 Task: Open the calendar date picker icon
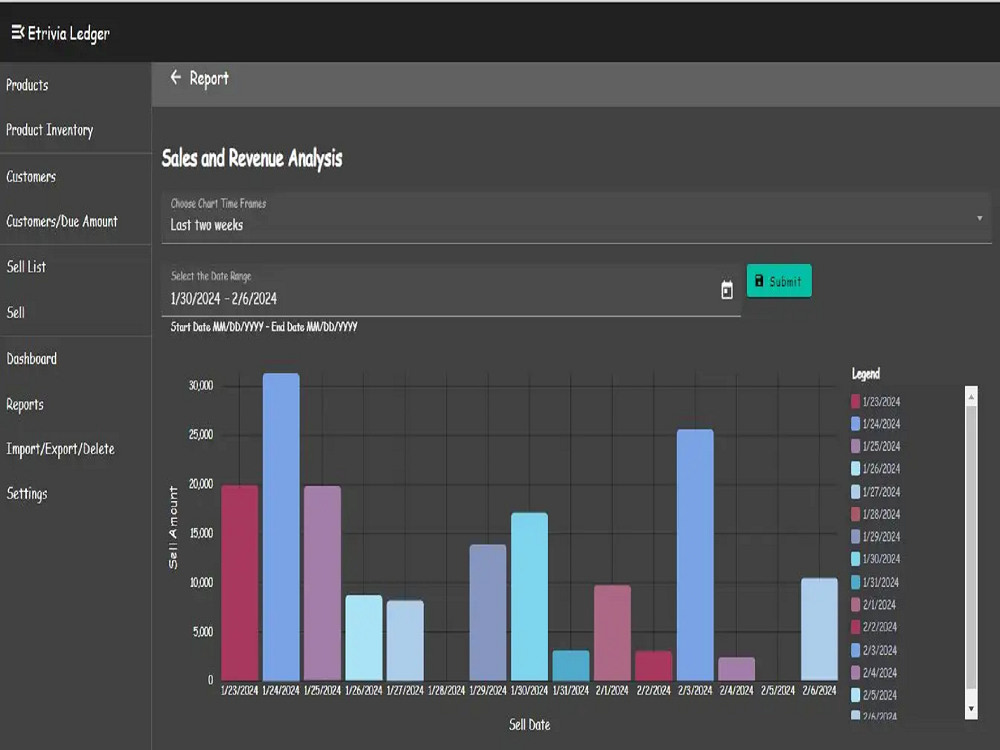726,290
